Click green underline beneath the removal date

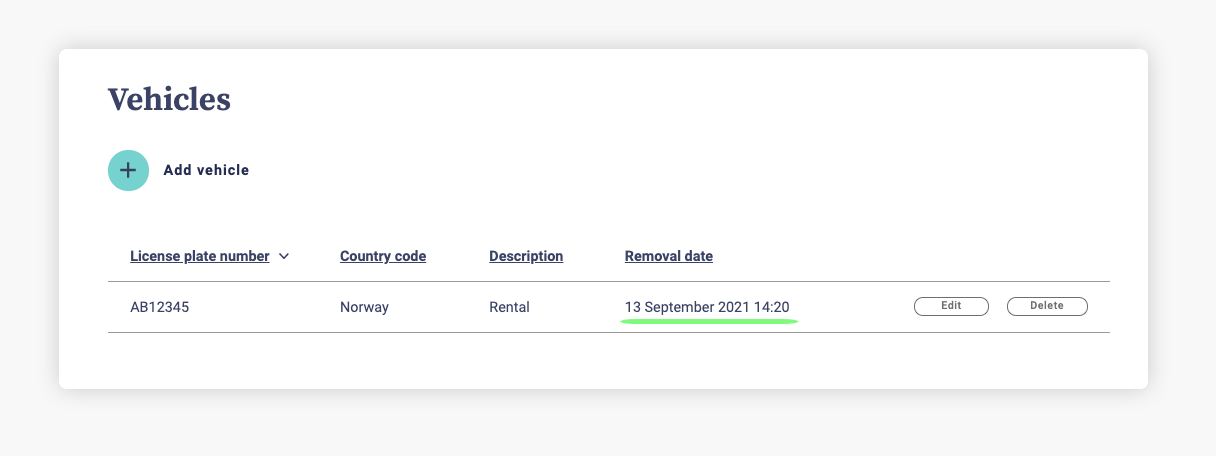coord(710,322)
